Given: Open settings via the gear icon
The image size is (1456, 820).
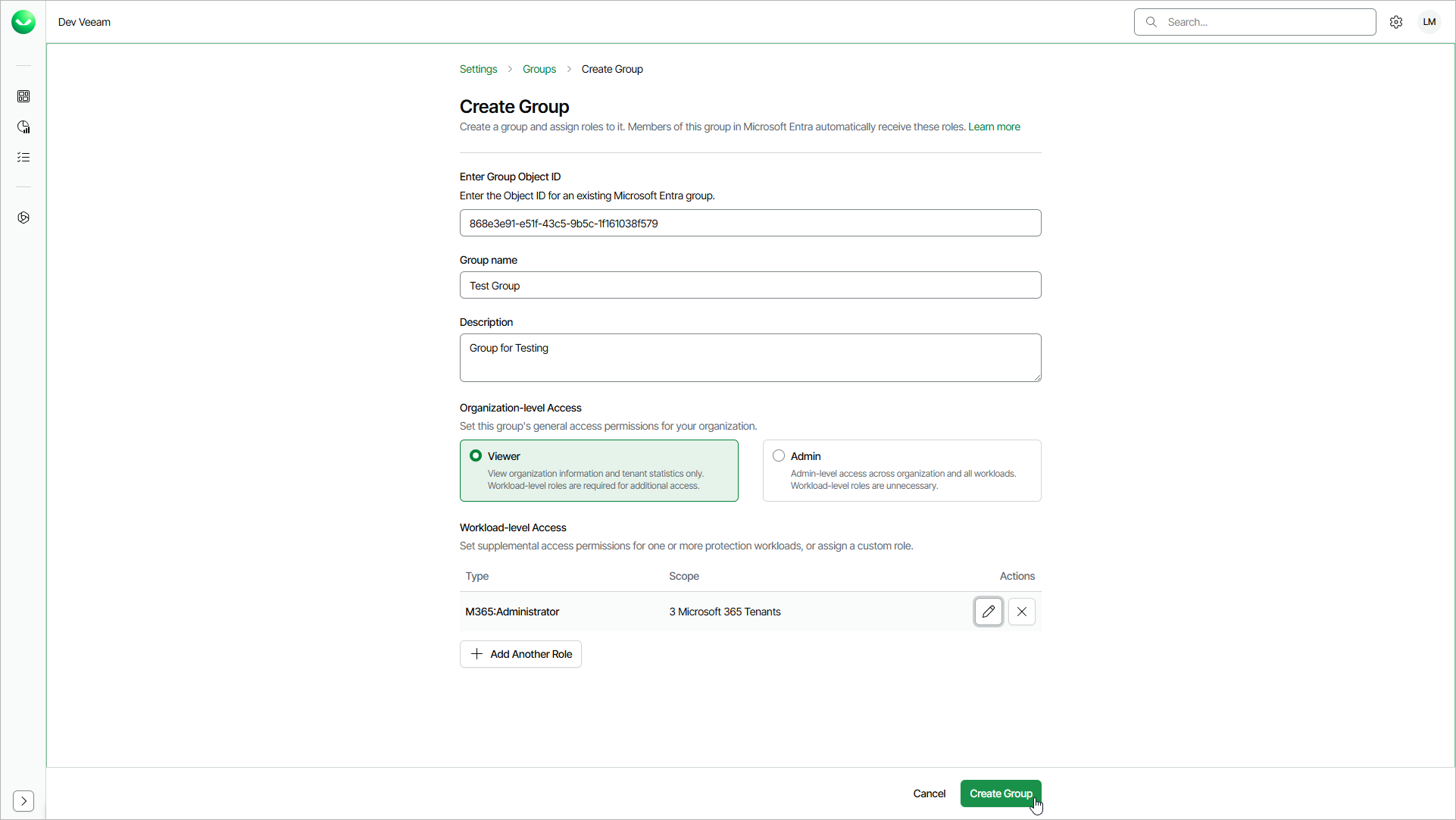Looking at the screenshot, I should tap(1396, 21).
